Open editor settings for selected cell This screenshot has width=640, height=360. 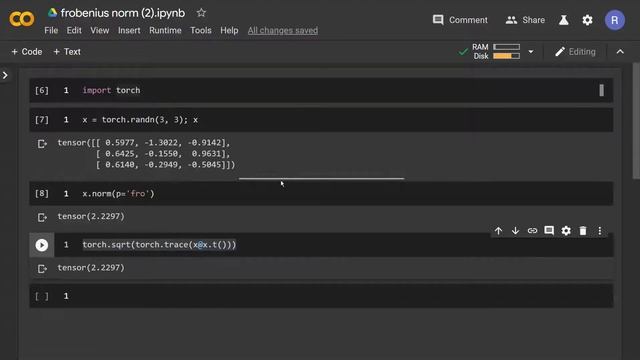566,231
